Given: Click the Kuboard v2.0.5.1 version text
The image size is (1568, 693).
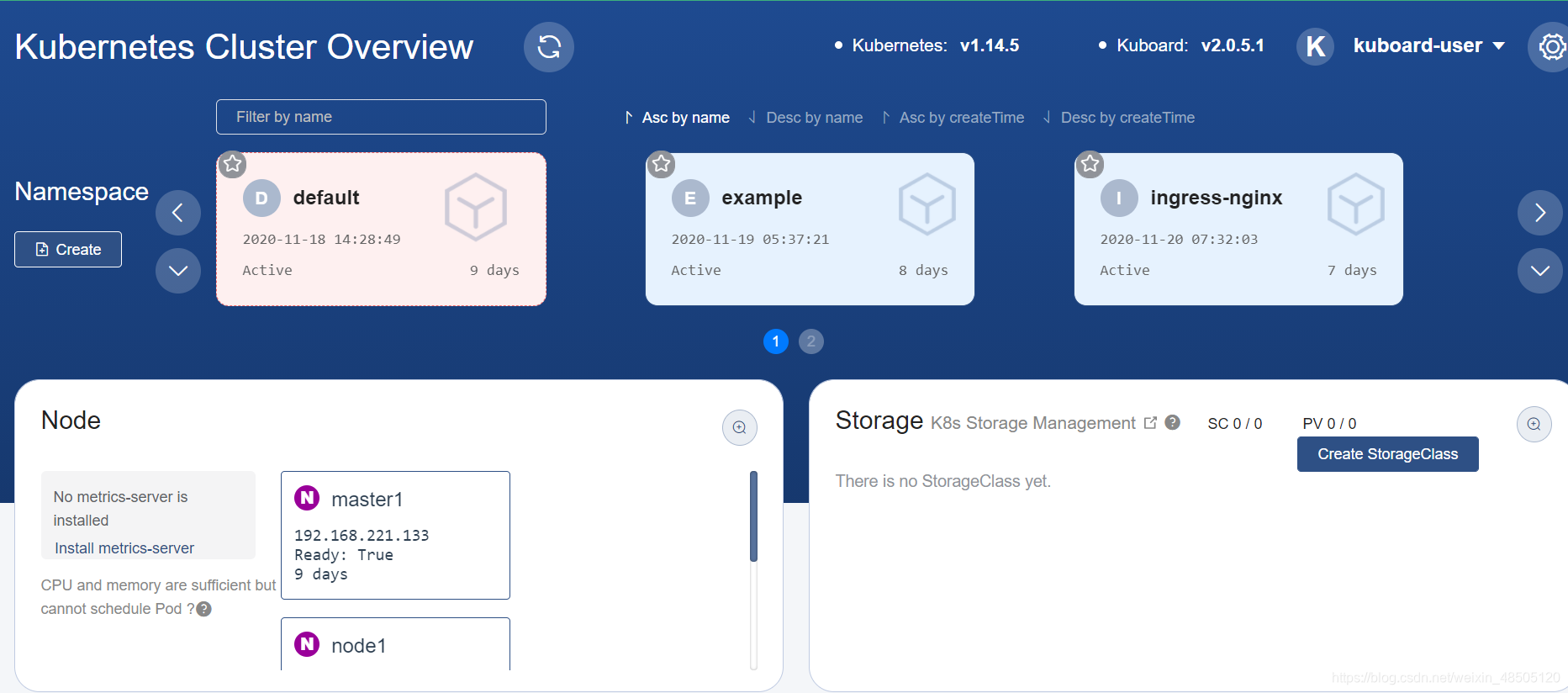Looking at the screenshot, I should tap(1190, 45).
